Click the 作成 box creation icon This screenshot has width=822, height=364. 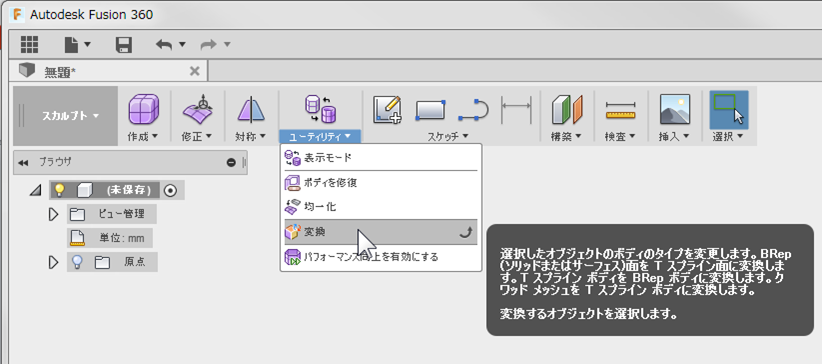(144, 109)
